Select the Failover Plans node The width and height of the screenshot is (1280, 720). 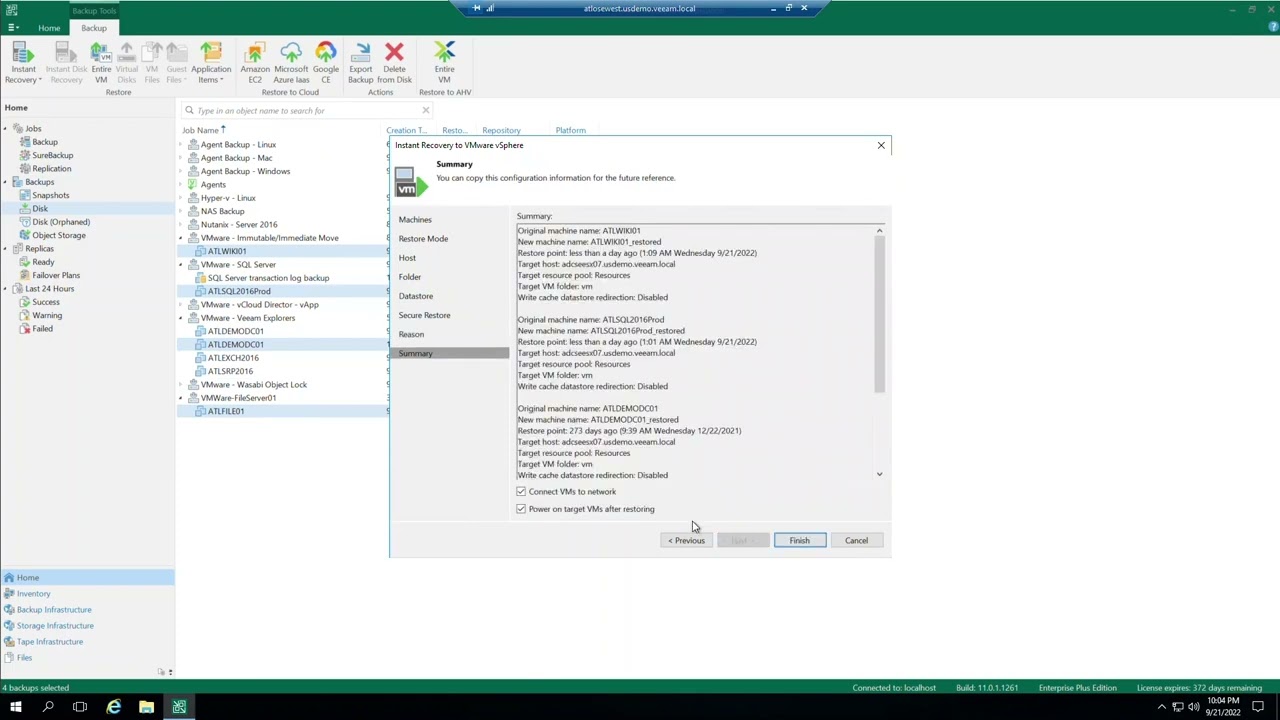[56, 275]
